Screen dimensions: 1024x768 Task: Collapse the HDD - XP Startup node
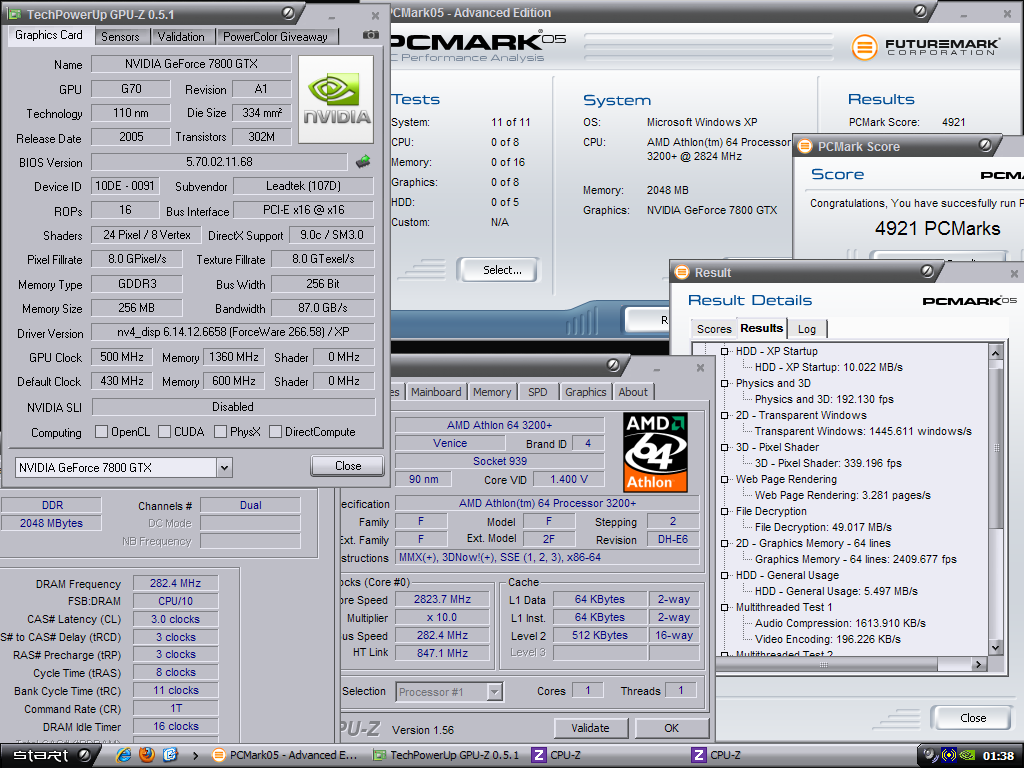pos(724,351)
